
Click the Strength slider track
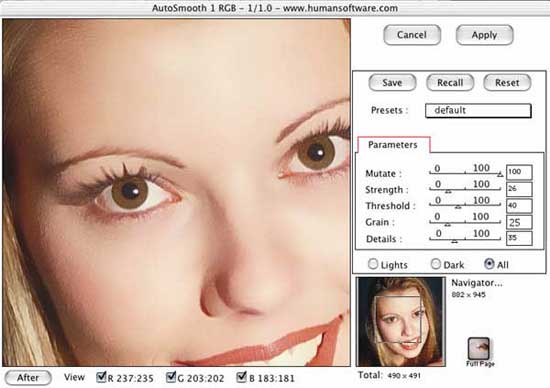pos(465,189)
